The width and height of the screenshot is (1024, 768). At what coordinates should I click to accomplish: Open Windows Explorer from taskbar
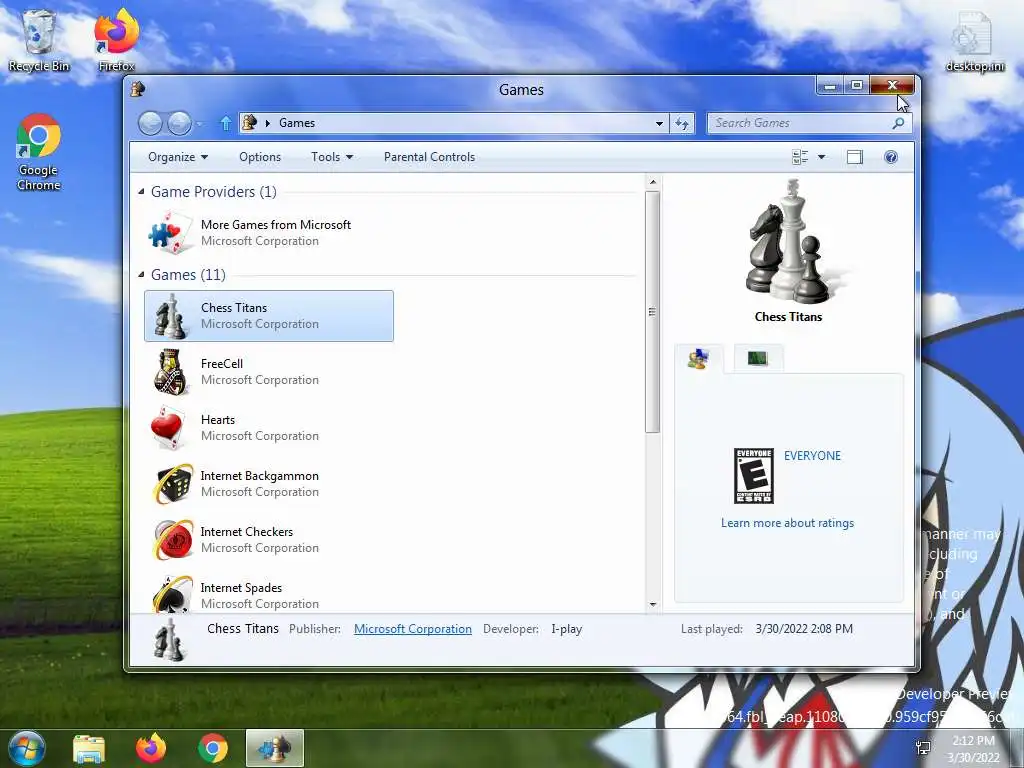89,748
